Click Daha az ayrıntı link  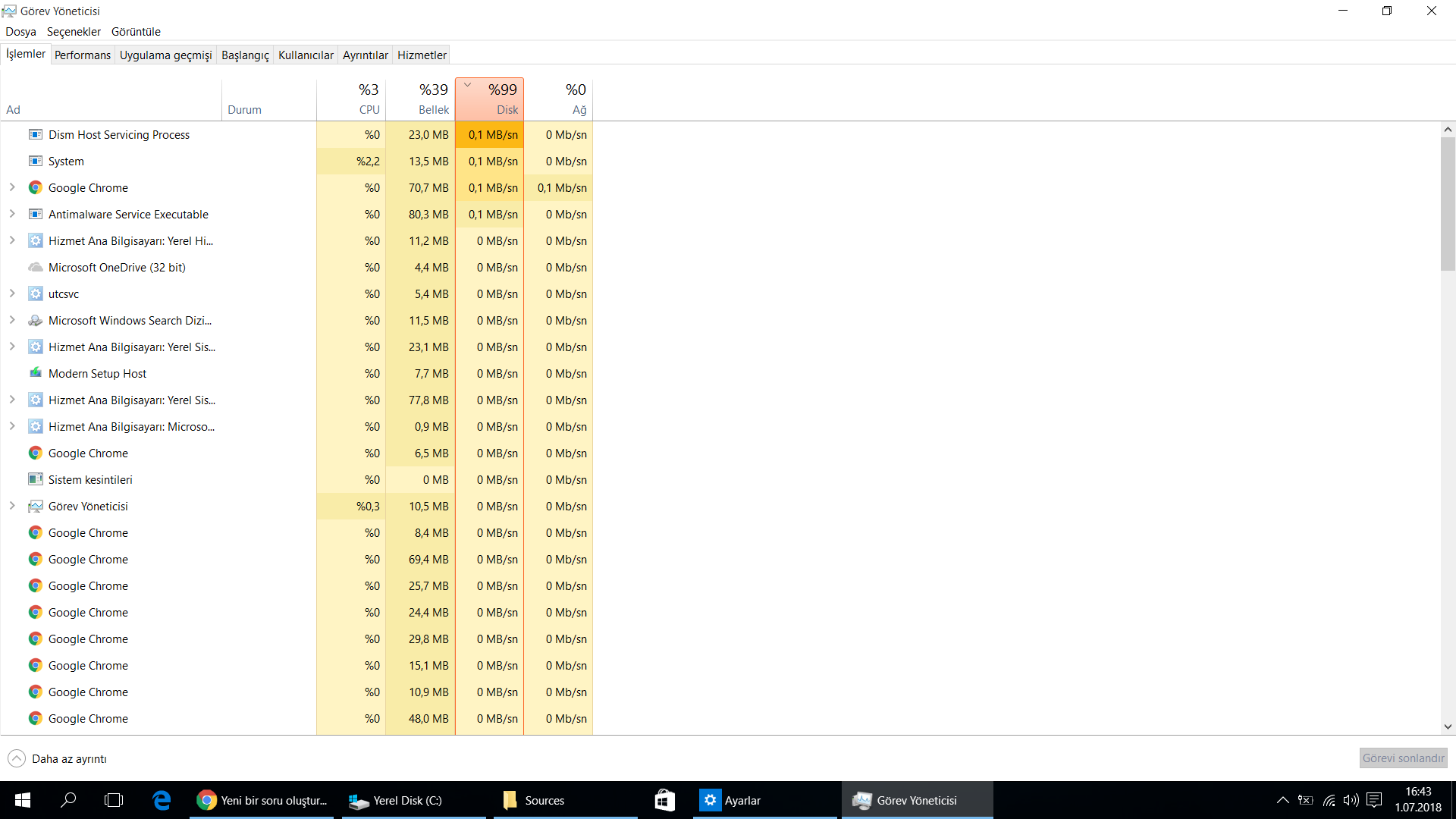tap(69, 759)
